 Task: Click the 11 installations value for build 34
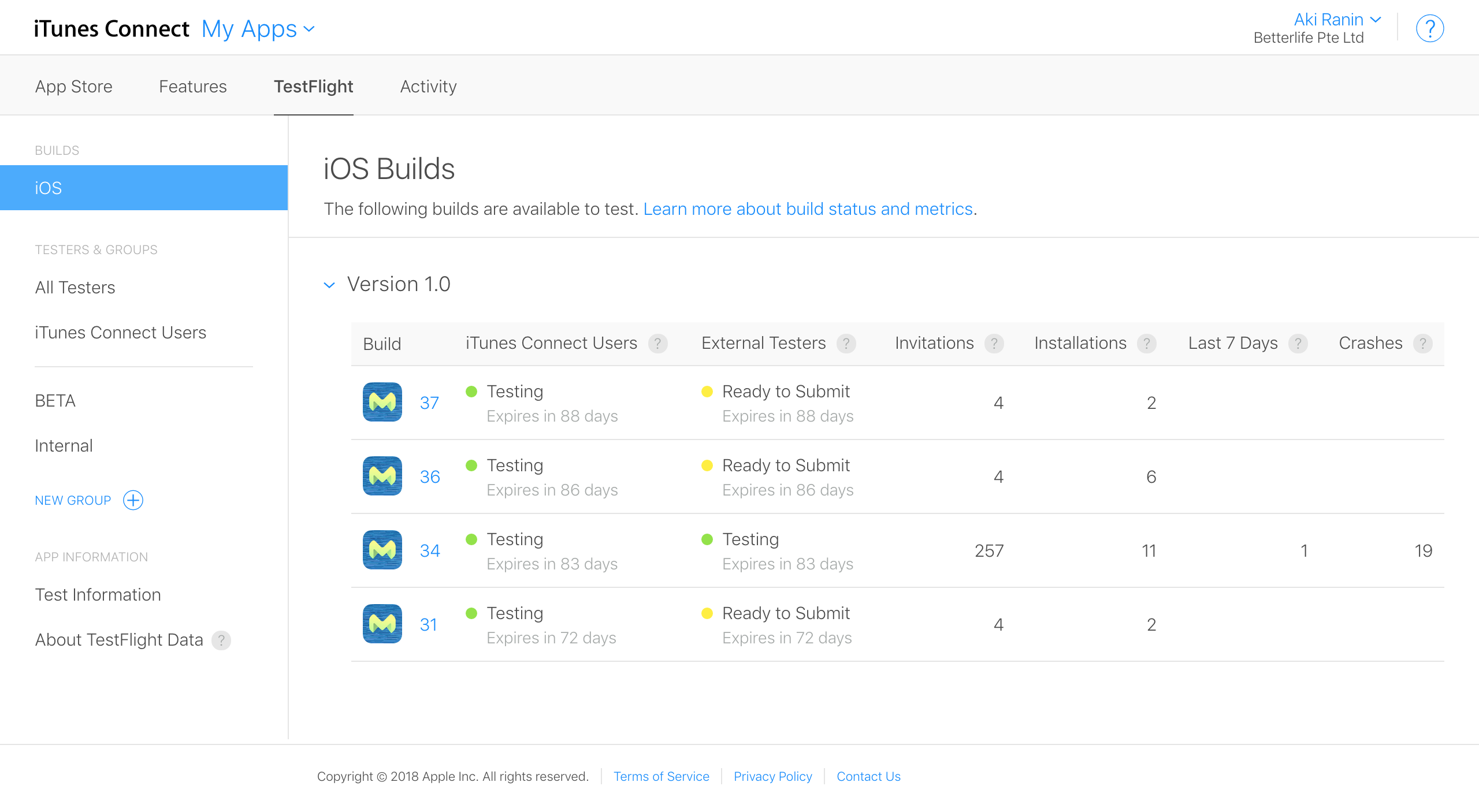pos(1149,550)
